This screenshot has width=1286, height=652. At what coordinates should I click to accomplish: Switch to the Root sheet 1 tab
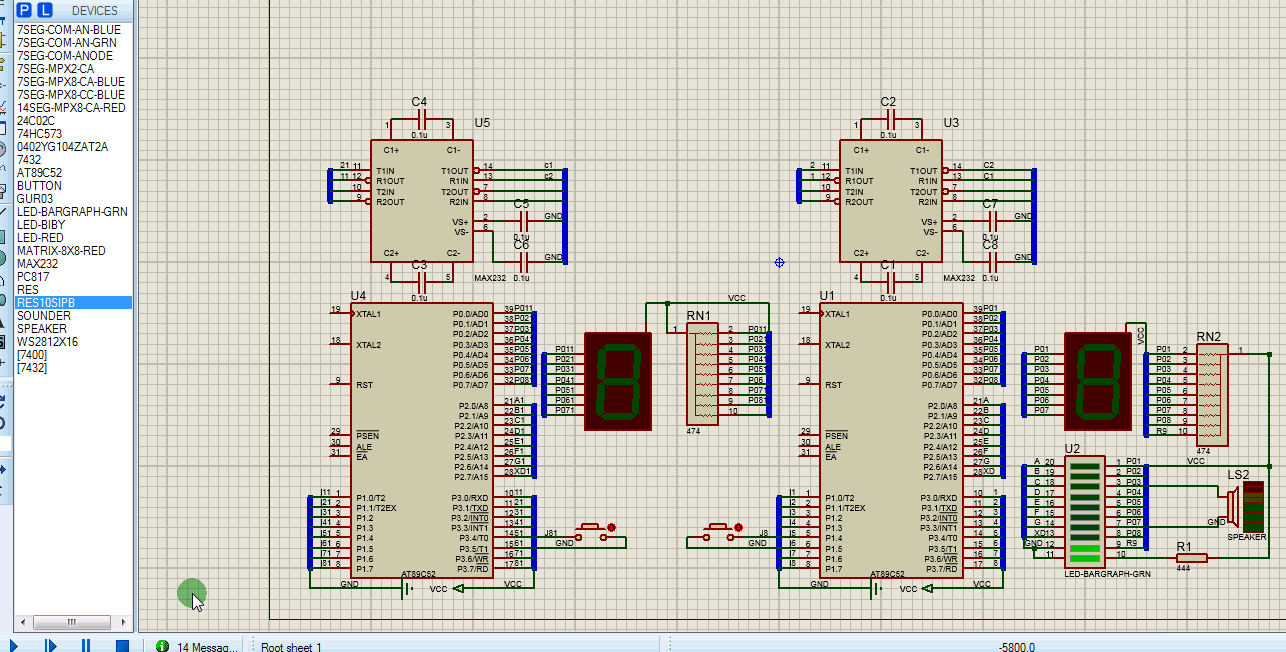[x=292, y=646]
